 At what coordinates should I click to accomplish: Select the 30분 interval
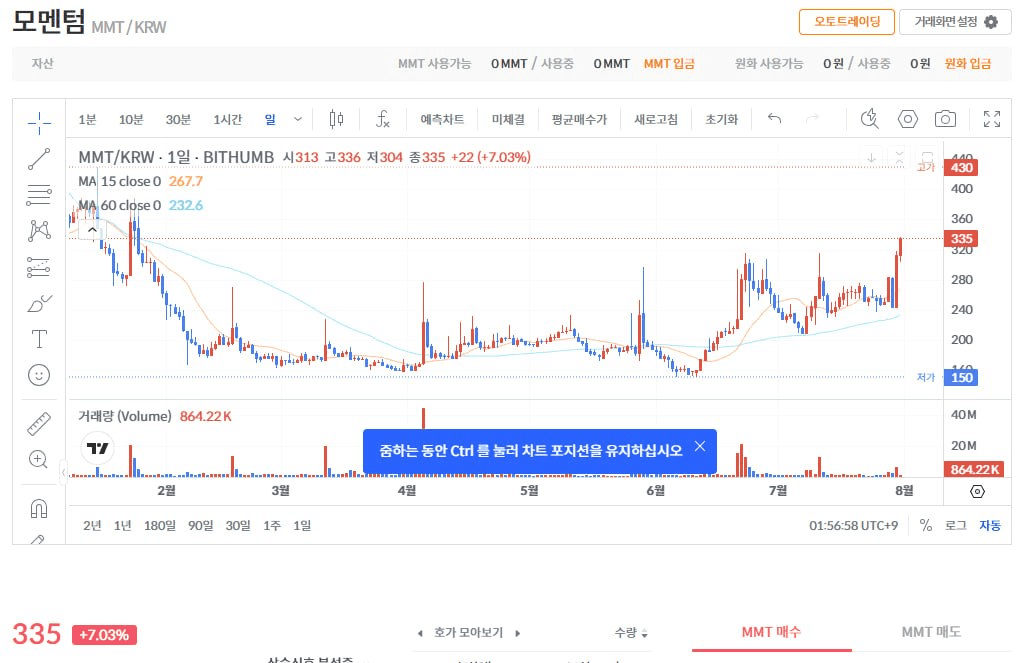(x=178, y=119)
